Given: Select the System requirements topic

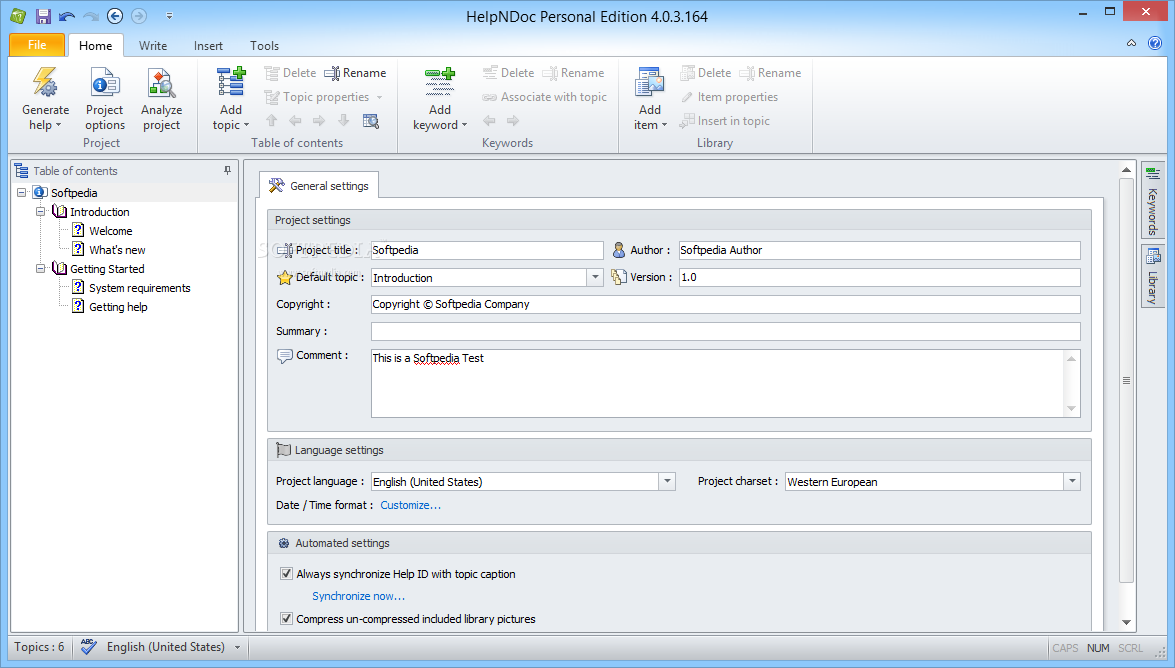Looking at the screenshot, I should pos(139,288).
